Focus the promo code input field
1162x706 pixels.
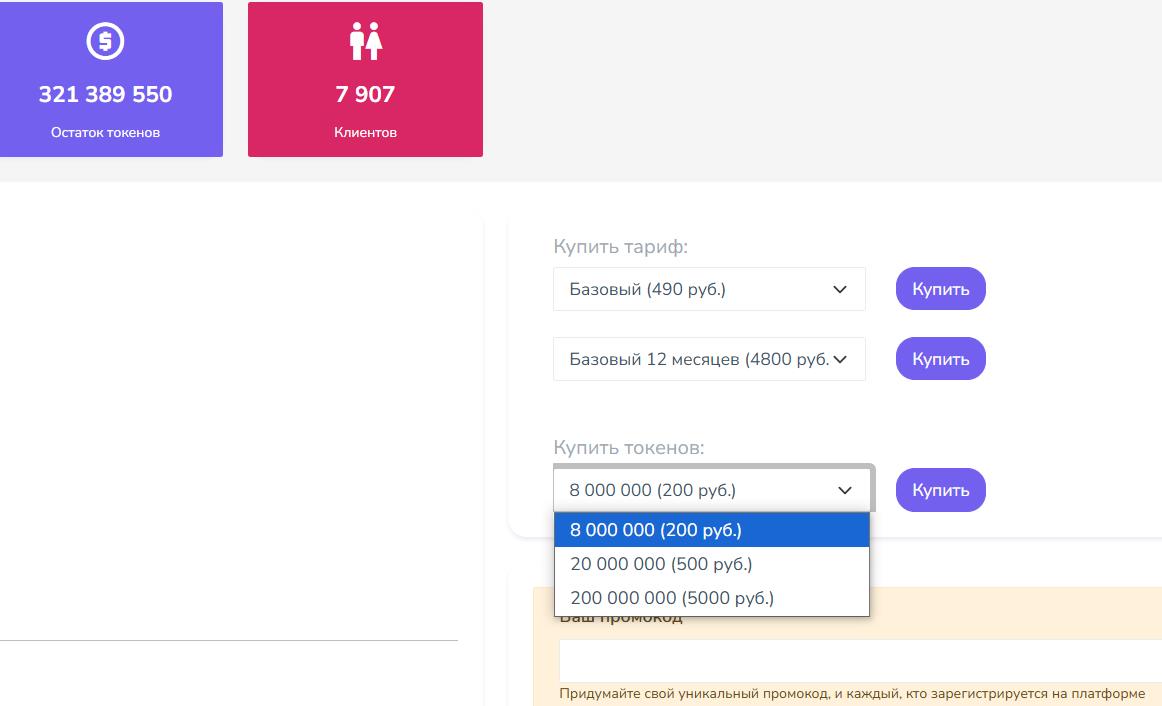point(860,660)
